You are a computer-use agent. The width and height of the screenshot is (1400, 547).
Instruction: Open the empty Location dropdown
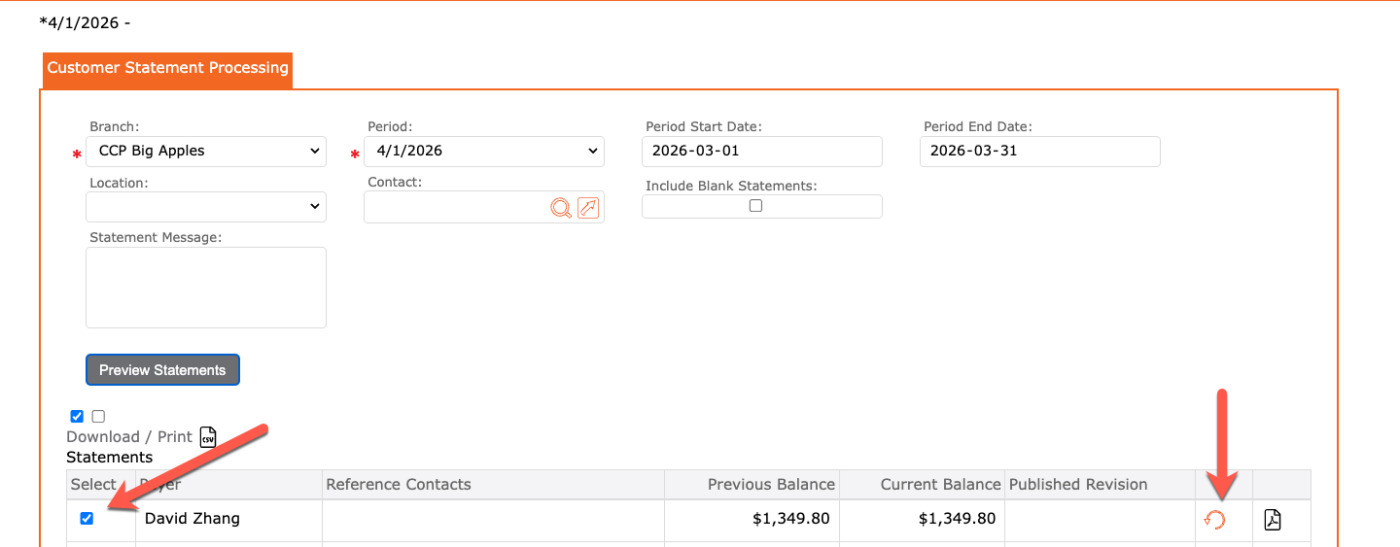[x=206, y=206]
